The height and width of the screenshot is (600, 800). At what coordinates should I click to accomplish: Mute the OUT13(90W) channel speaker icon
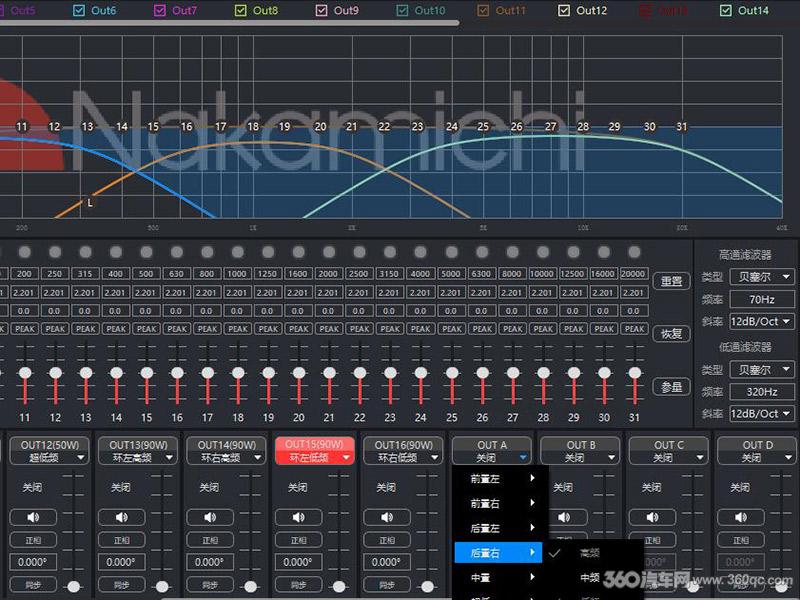[x=121, y=517]
